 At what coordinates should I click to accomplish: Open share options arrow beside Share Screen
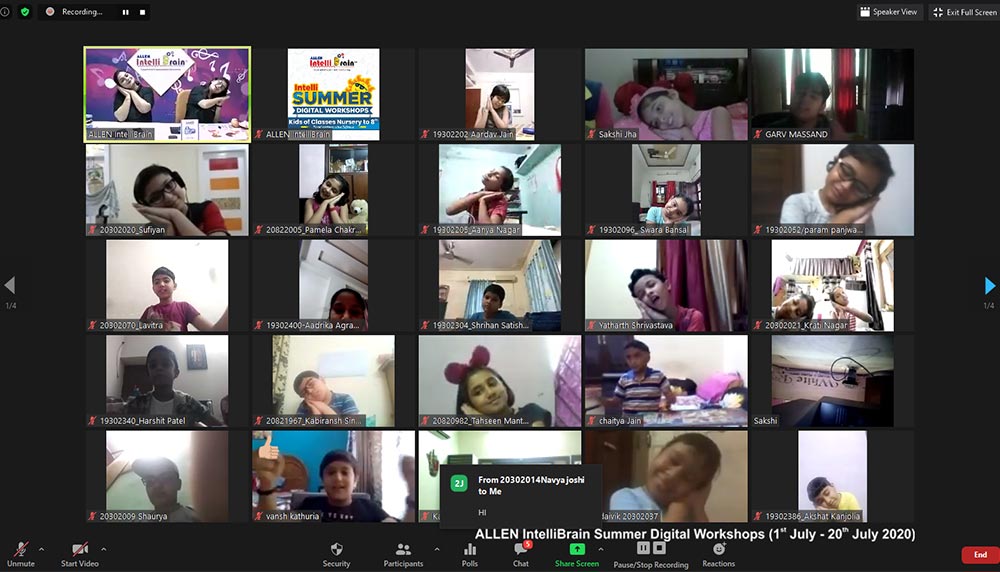pyautogui.click(x=600, y=548)
